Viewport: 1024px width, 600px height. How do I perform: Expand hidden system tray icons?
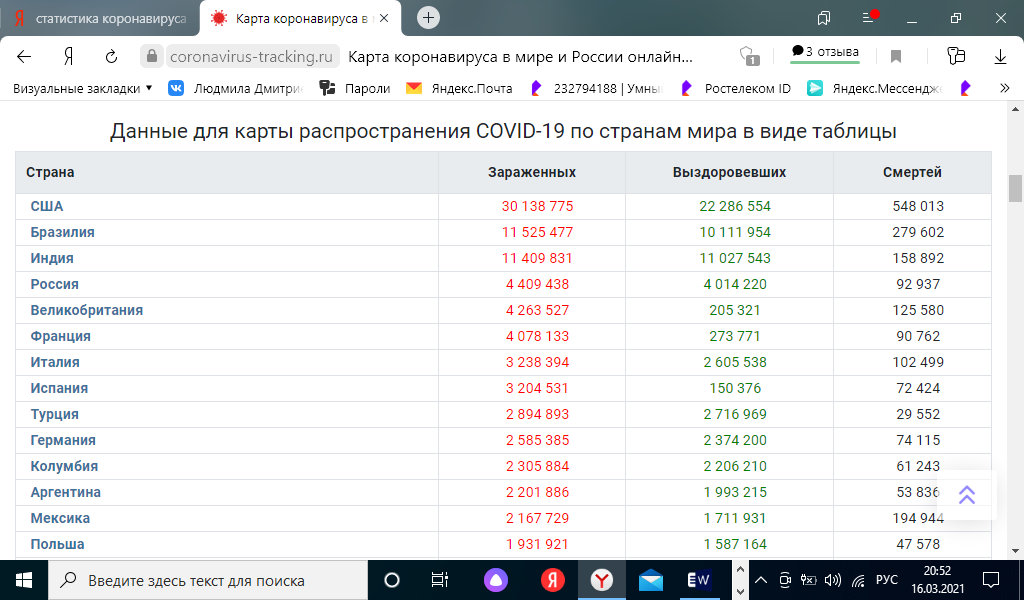pyautogui.click(x=761, y=580)
